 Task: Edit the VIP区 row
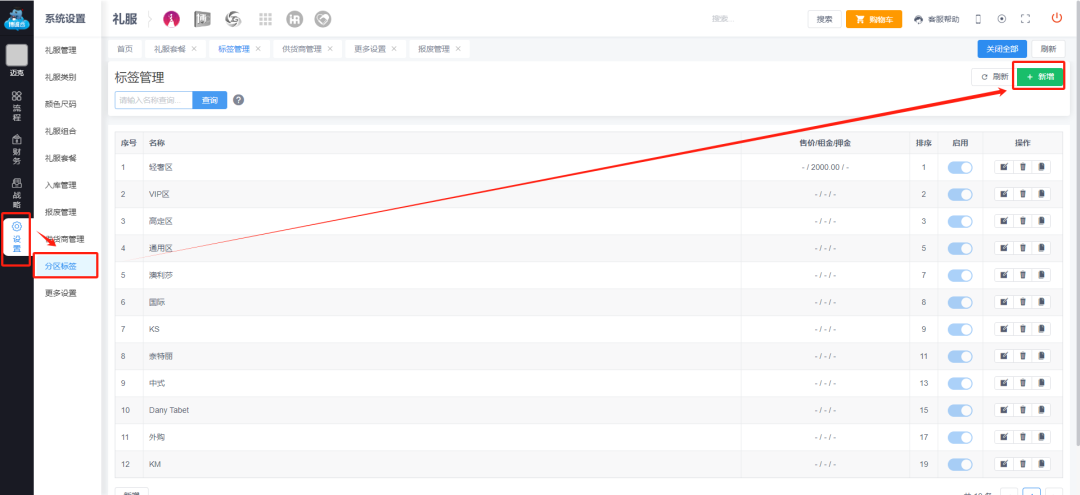[x=1004, y=194]
